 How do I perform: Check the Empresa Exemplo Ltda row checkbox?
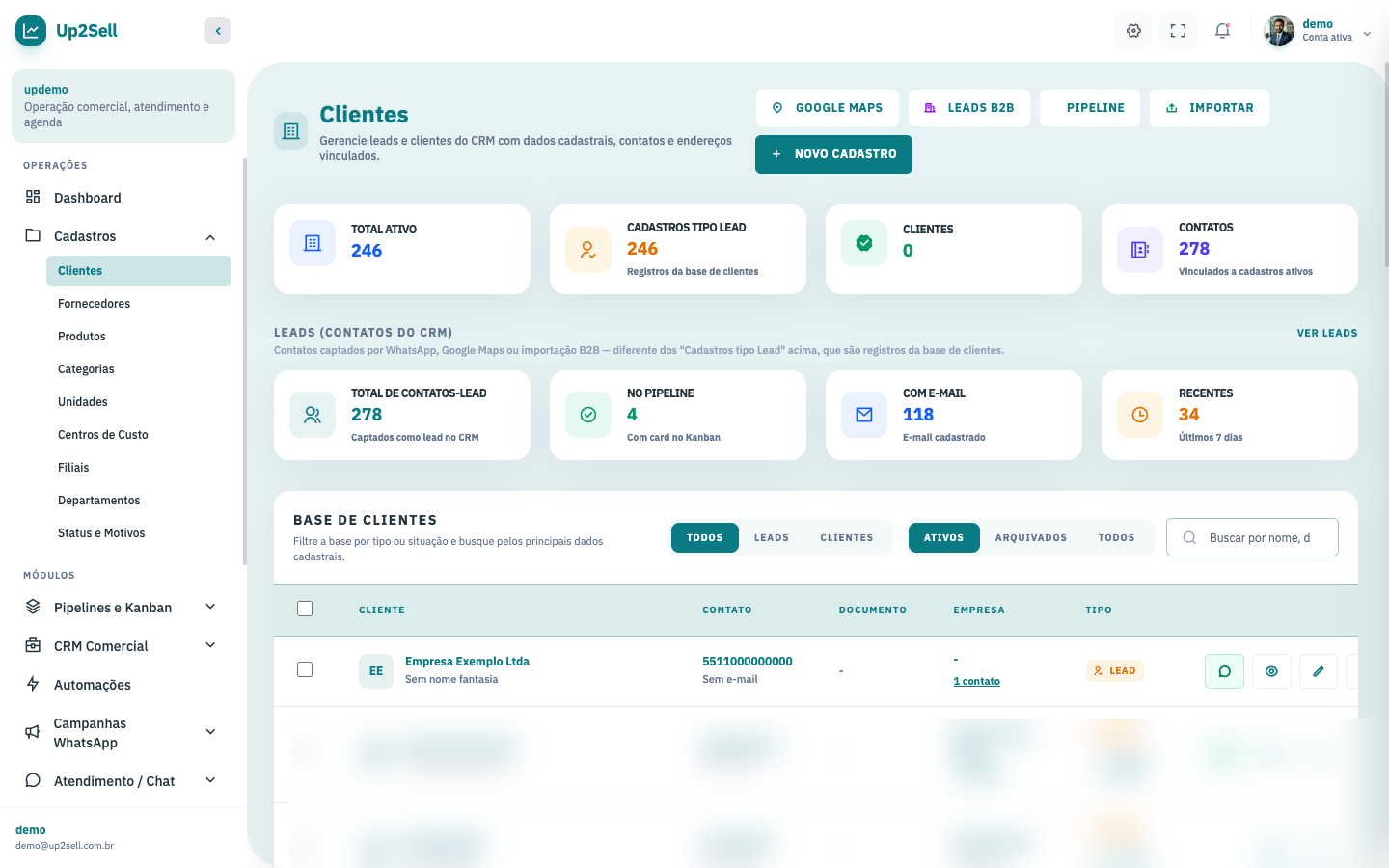(305, 669)
